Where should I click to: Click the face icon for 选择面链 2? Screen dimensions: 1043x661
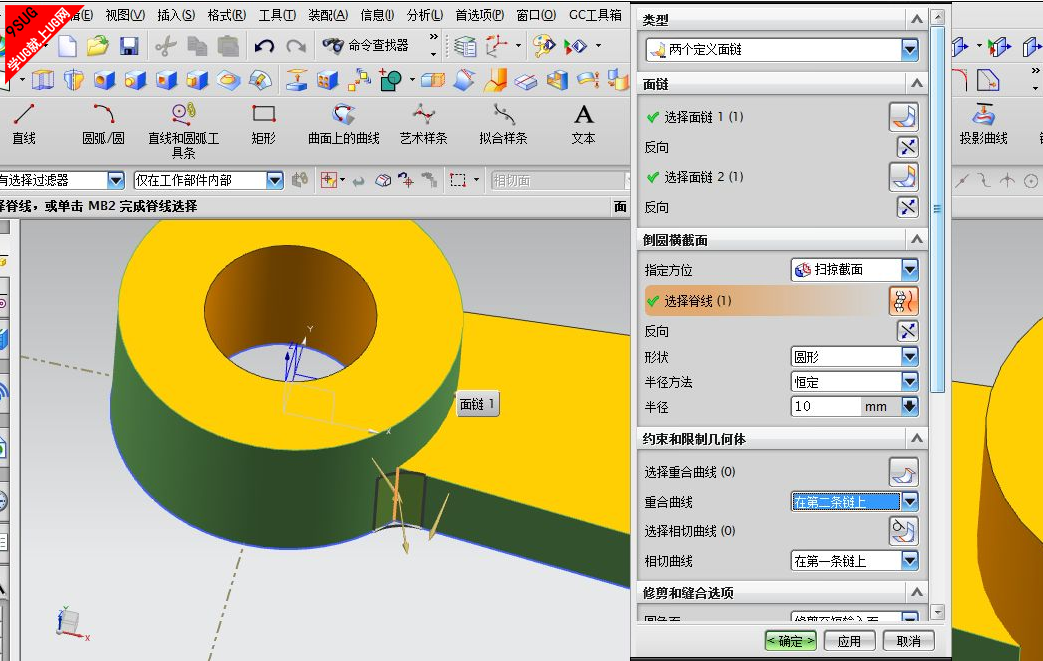coord(904,177)
